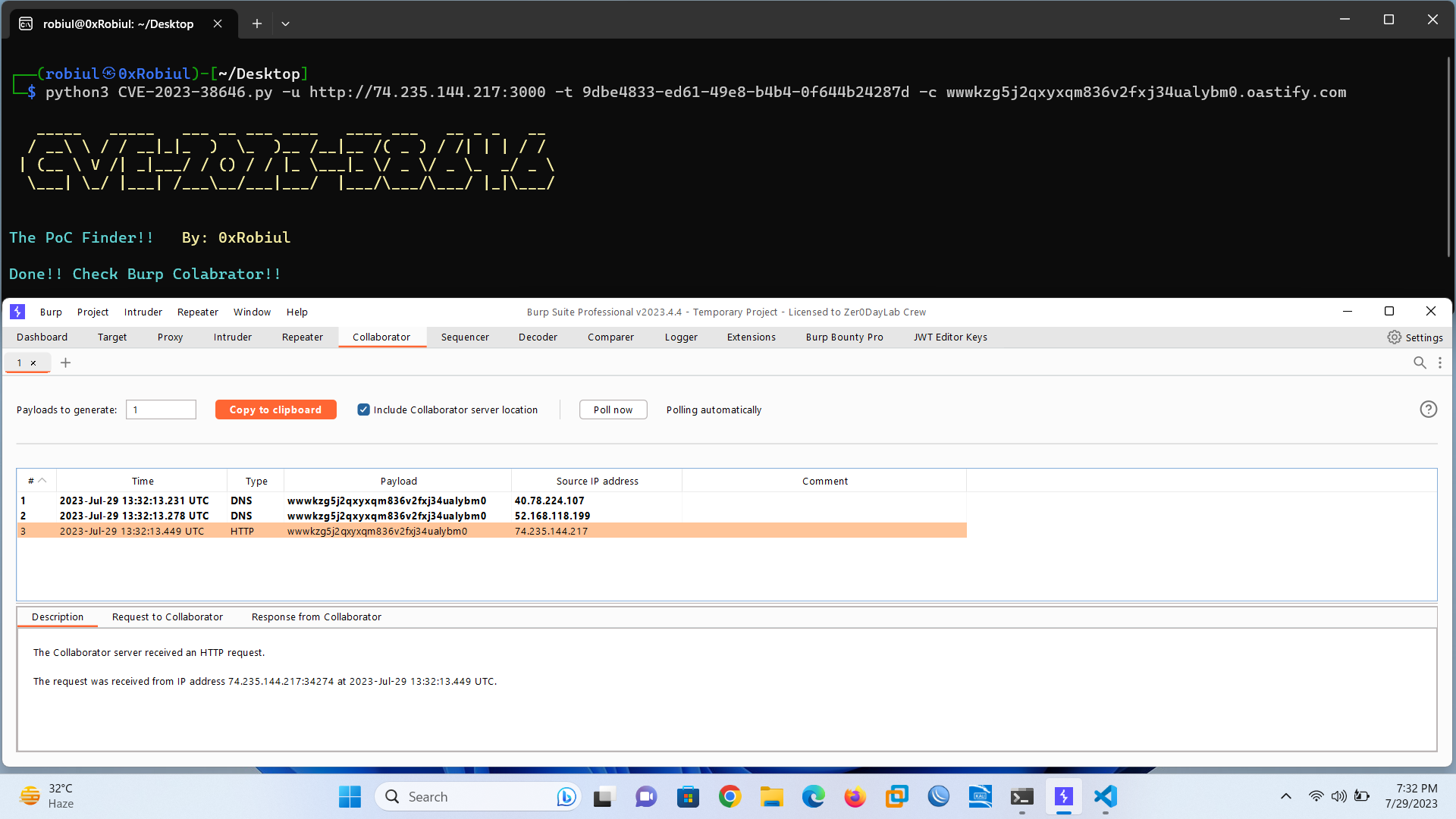Image resolution: width=1456 pixels, height=819 pixels.
Task: Launch Firefox from the taskbar
Action: [855, 796]
